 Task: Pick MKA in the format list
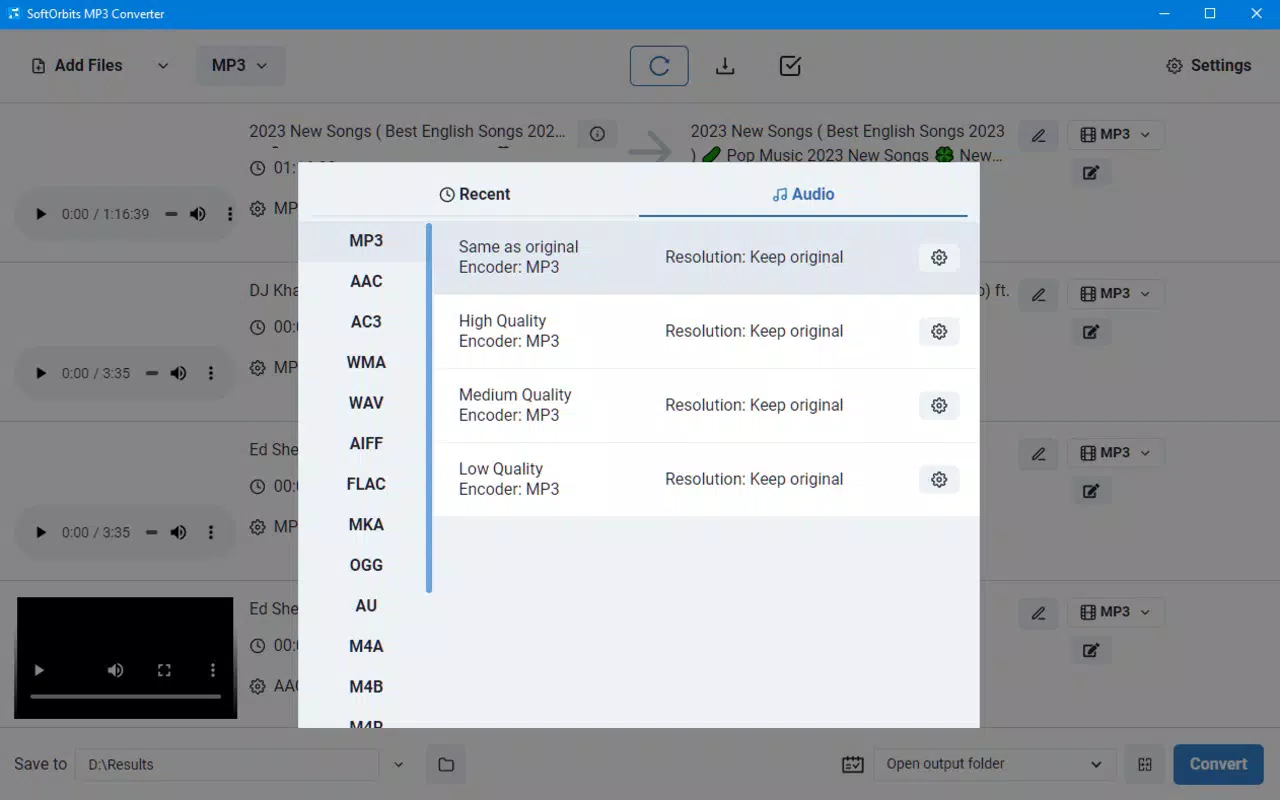[365, 525]
